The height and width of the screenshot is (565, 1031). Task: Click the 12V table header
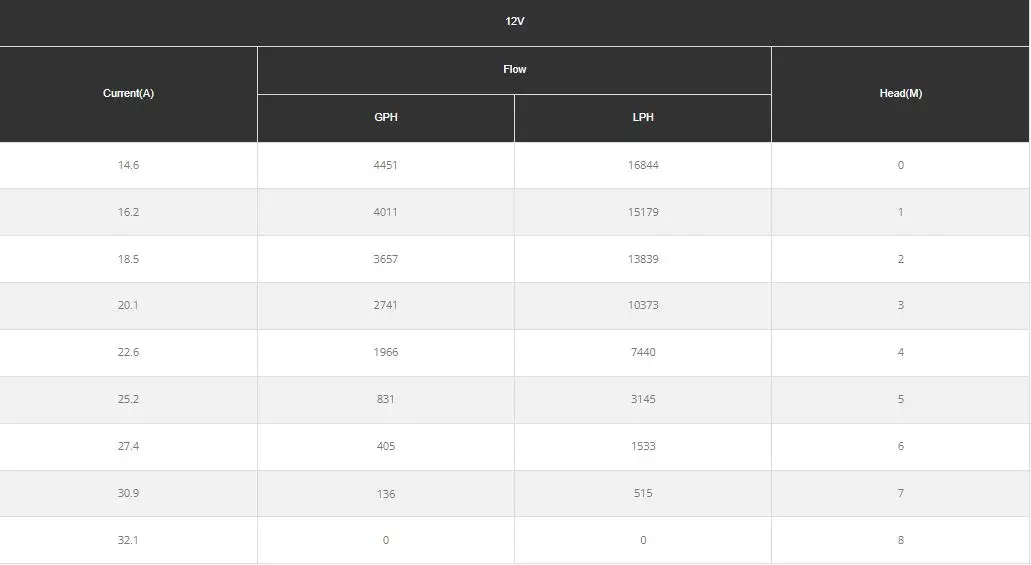coord(514,21)
